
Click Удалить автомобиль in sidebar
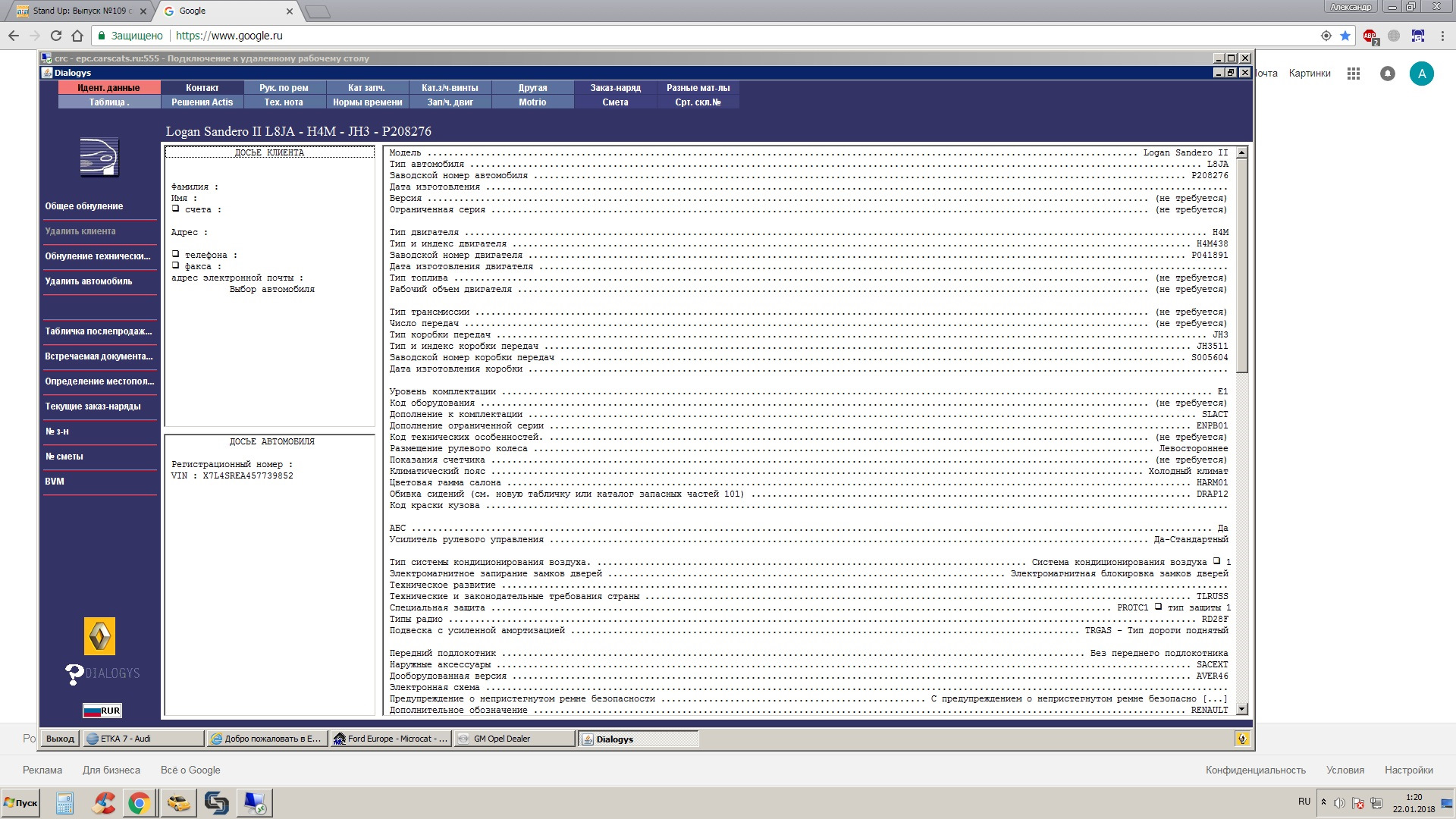point(88,281)
